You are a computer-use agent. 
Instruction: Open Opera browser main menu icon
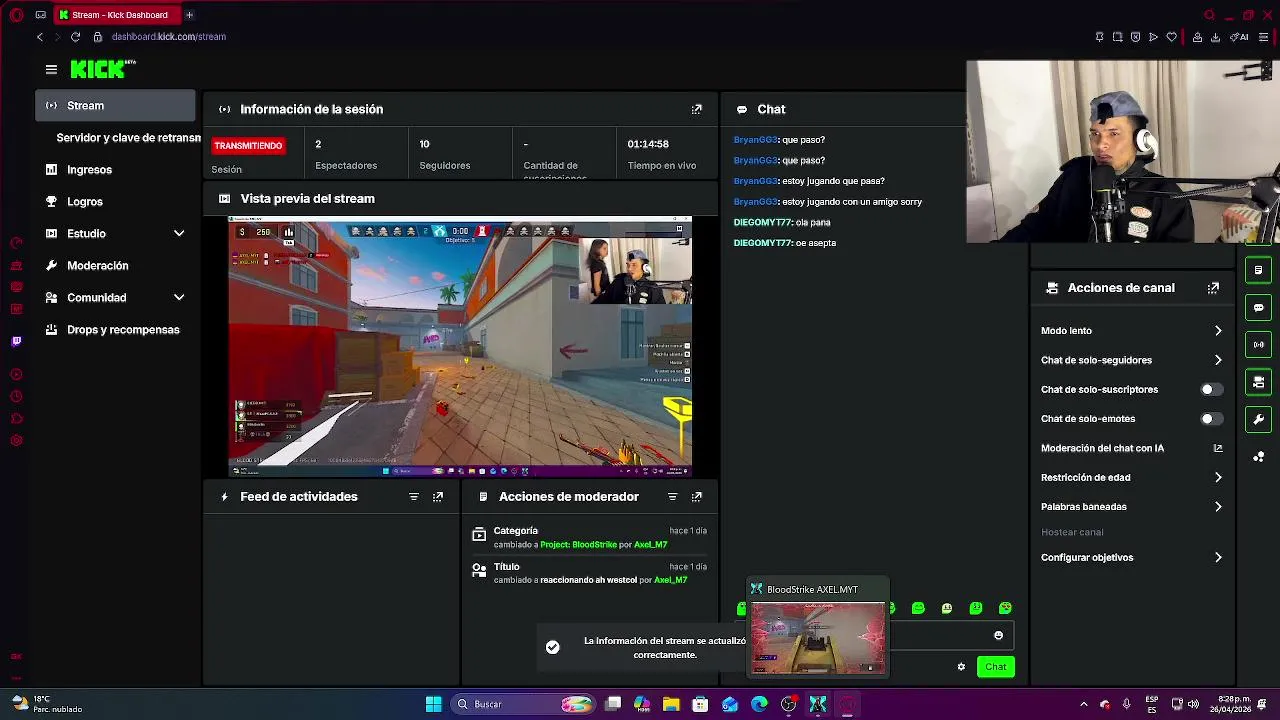click(16, 15)
